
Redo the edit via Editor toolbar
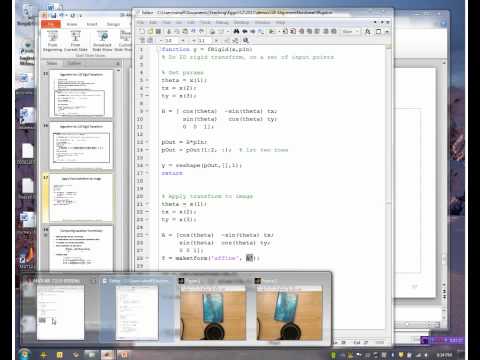pyautogui.click(x=201, y=31)
